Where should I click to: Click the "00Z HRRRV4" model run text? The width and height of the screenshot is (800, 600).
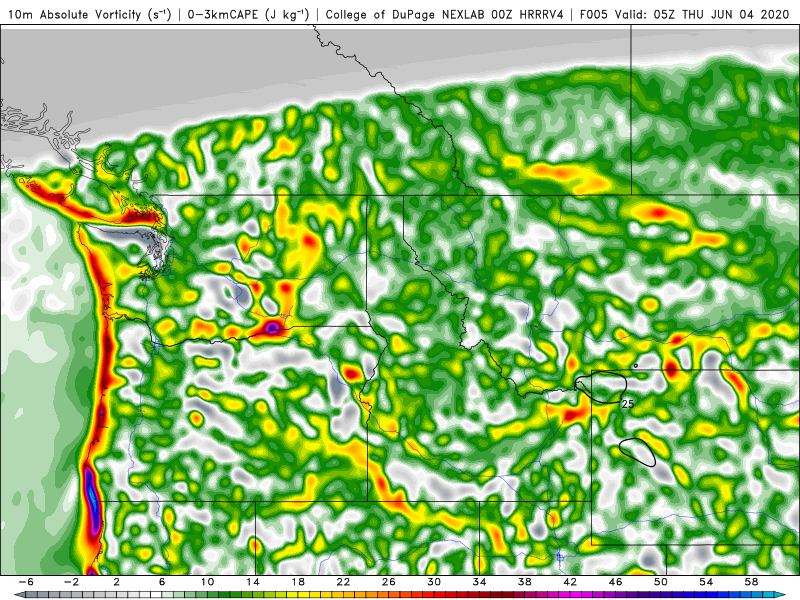tap(528, 14)
